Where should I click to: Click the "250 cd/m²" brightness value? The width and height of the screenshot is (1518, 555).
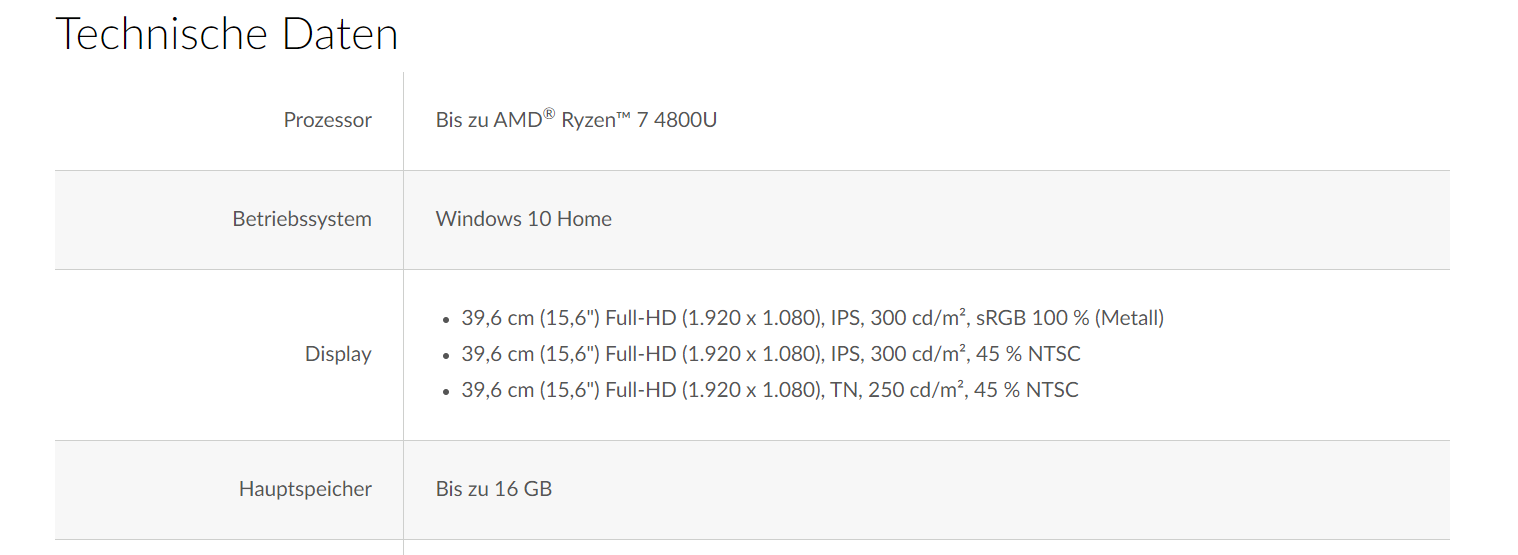[915, 390]
